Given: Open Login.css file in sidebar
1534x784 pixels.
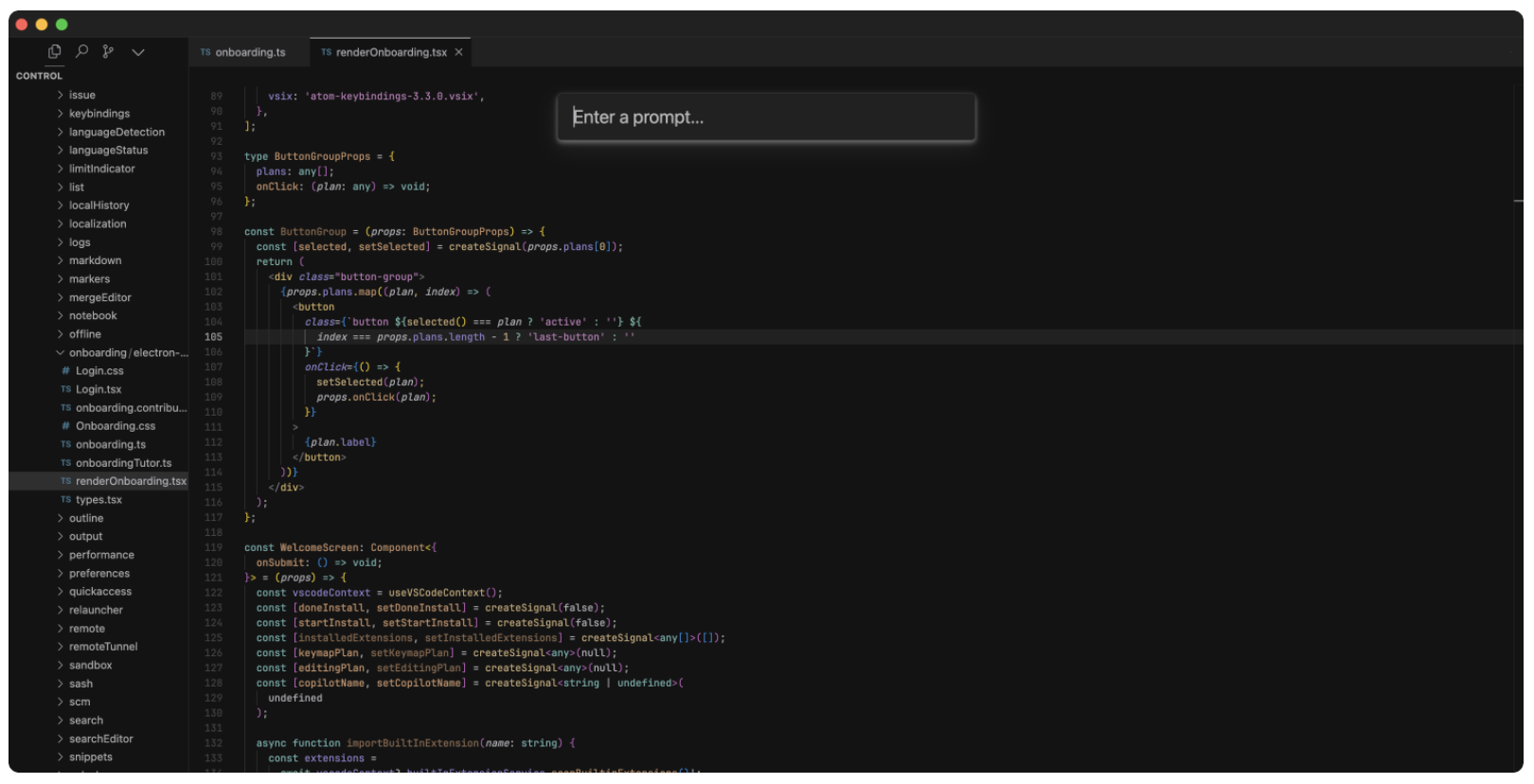Looking at the screenshot, I should coord(99,371).
